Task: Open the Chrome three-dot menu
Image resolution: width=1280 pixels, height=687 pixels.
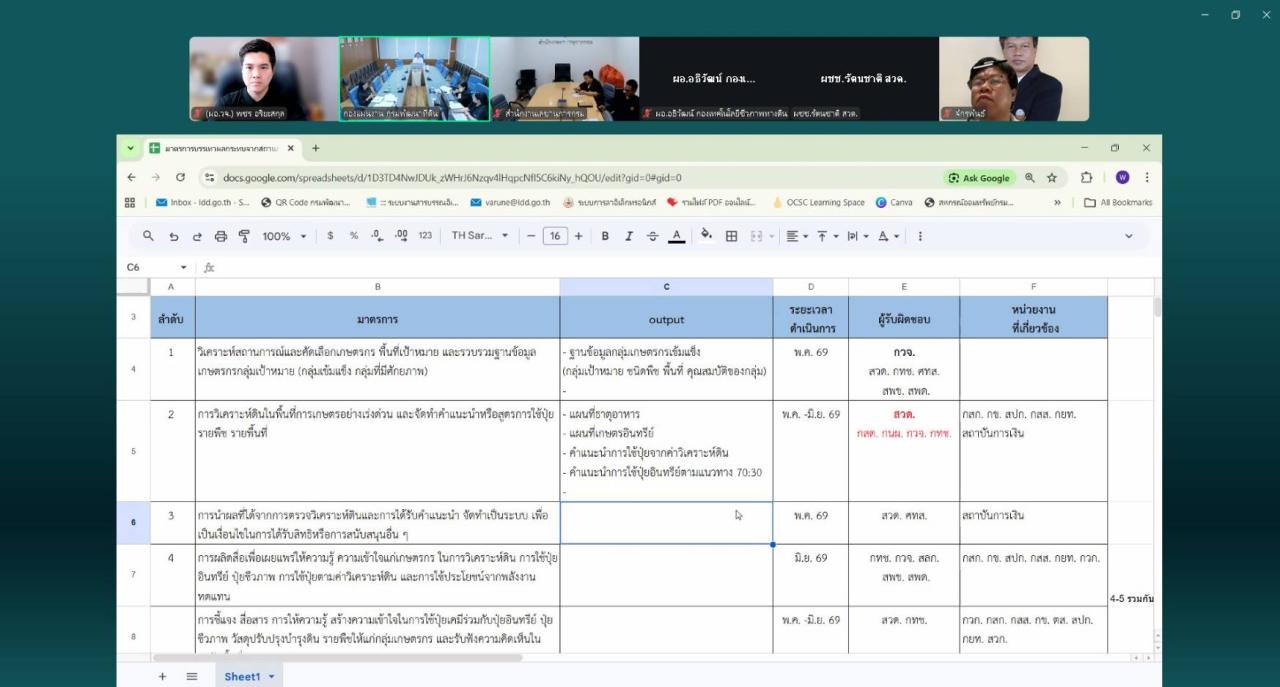Action: [x=1146, y=177]
